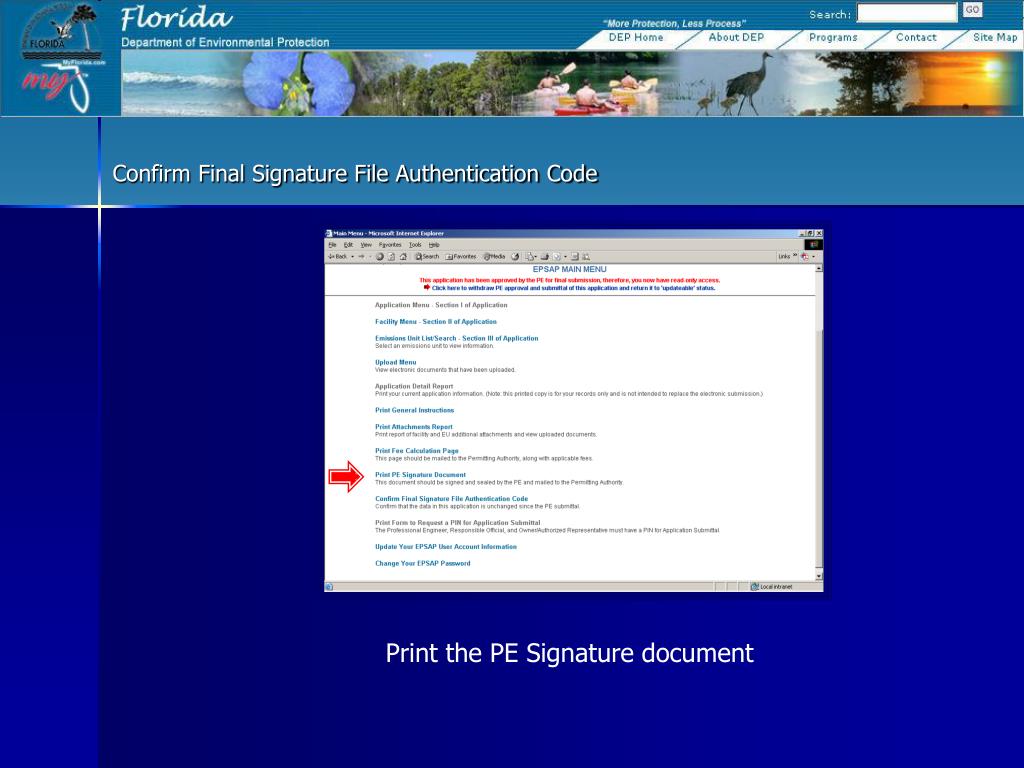Open the Acrobat toolbar dropdown arrow
Image resolution: width=1024 pixels, height=768 pixels.
coord(813,257)
